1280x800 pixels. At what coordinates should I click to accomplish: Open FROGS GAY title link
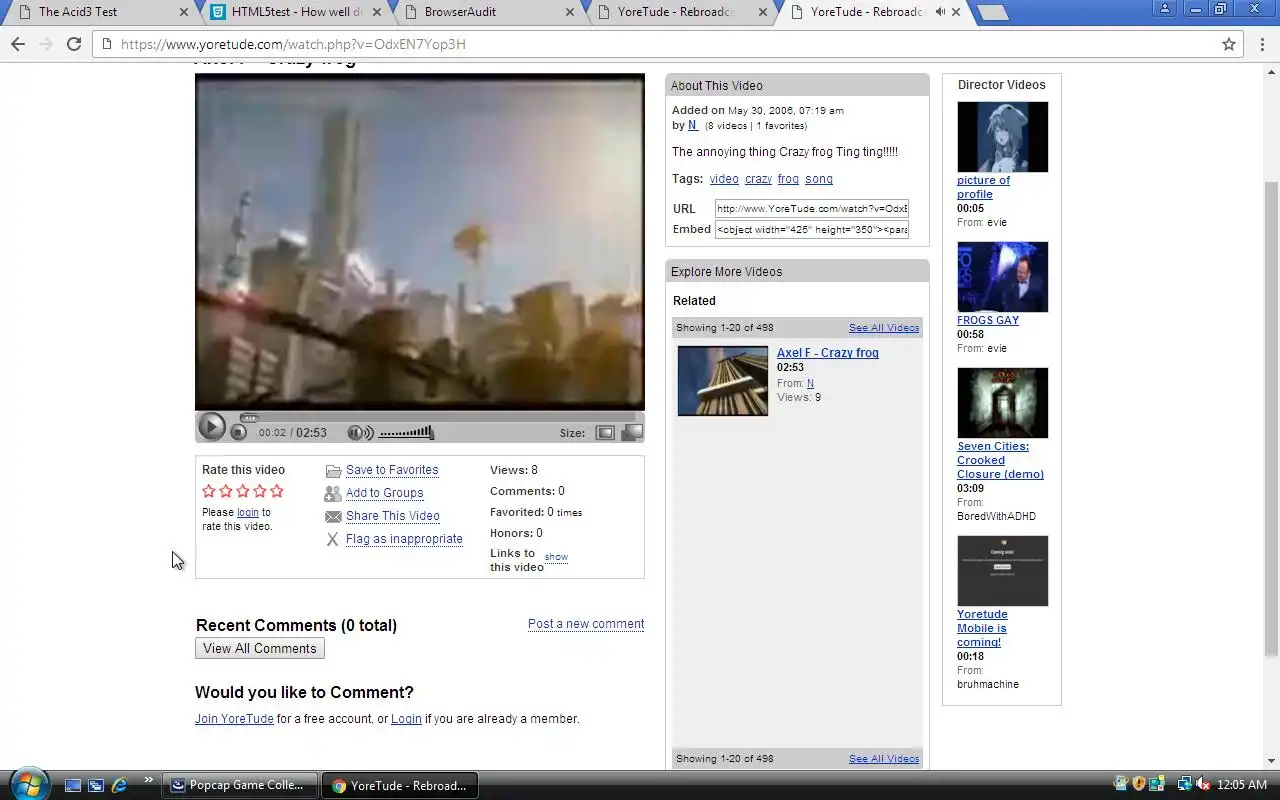(988, 320)
